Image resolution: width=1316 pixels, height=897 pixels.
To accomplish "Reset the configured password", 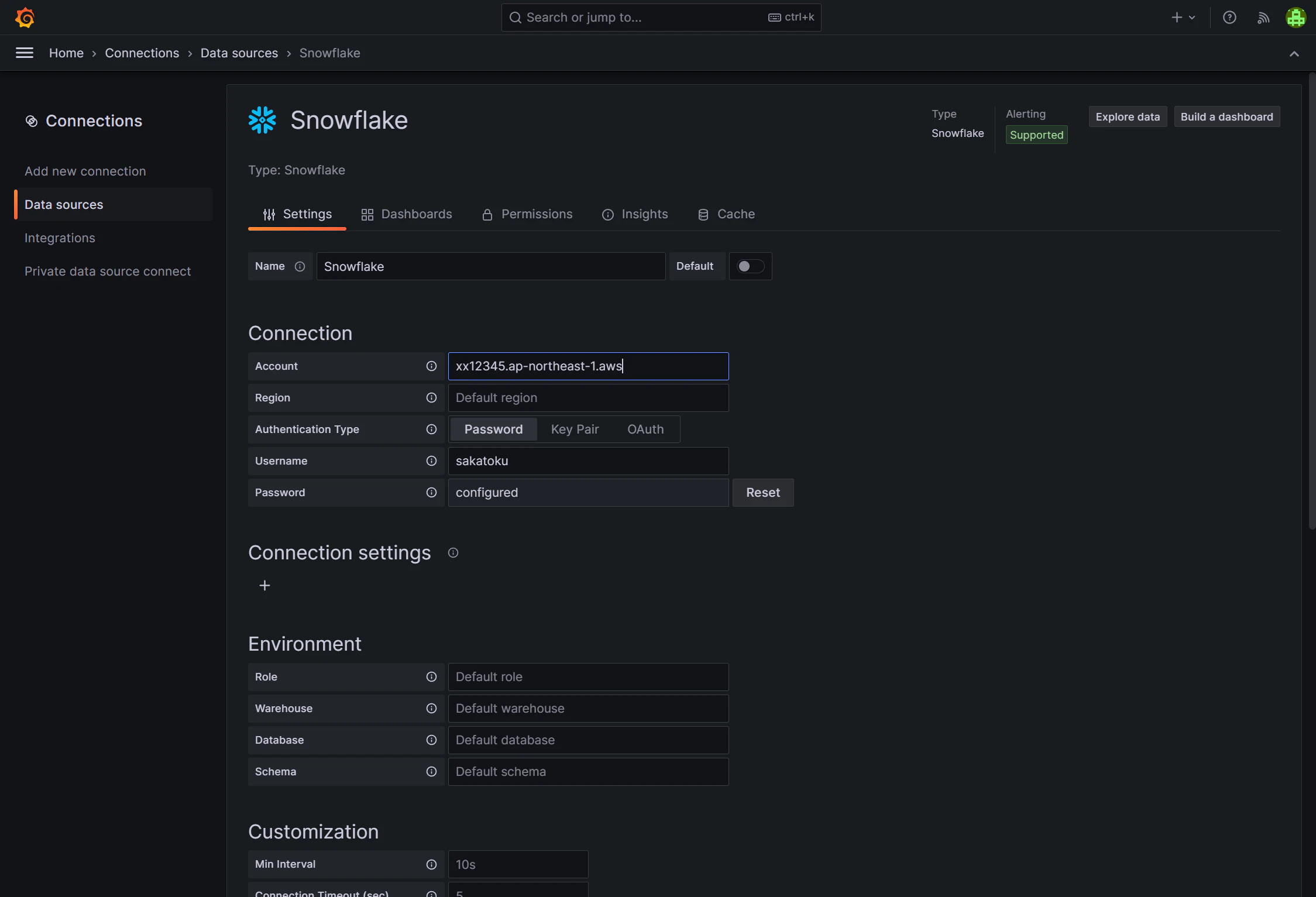I will tap(763, 493).
